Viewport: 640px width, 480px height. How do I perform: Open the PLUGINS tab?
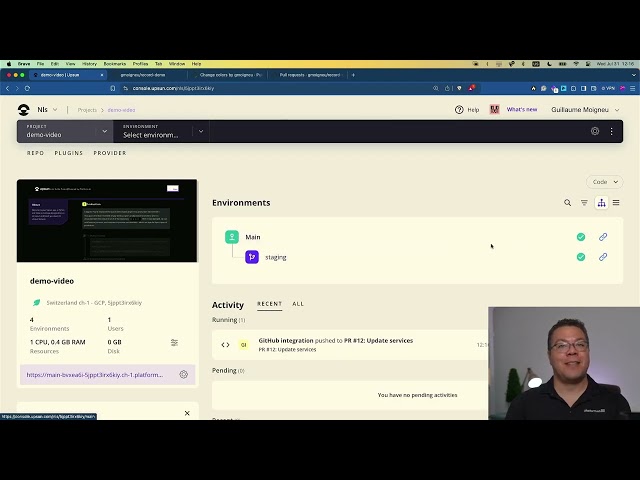69,153
